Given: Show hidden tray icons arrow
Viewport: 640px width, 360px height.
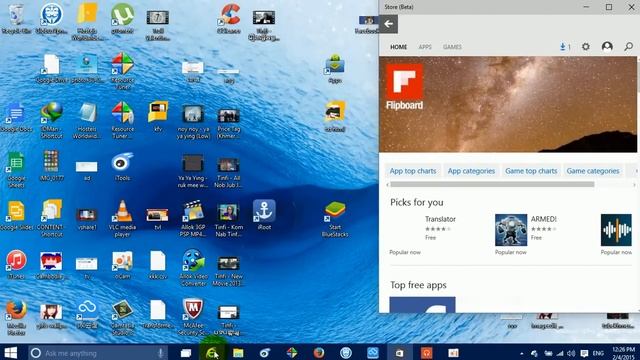Looking at the screenshot, I should [x=522, y=353].
